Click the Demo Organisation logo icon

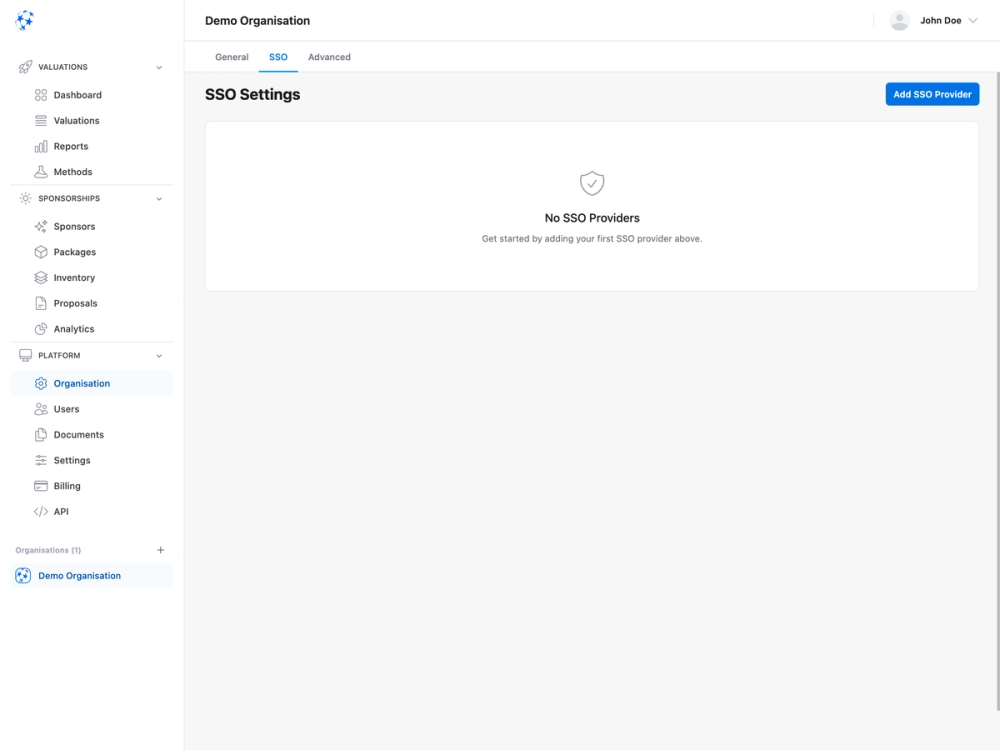[x=23, y=575]
